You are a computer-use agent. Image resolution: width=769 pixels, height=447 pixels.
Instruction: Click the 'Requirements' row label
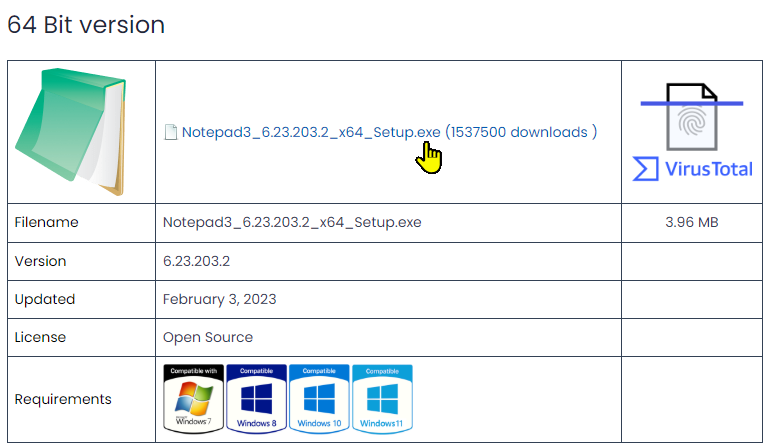[63, 399]
